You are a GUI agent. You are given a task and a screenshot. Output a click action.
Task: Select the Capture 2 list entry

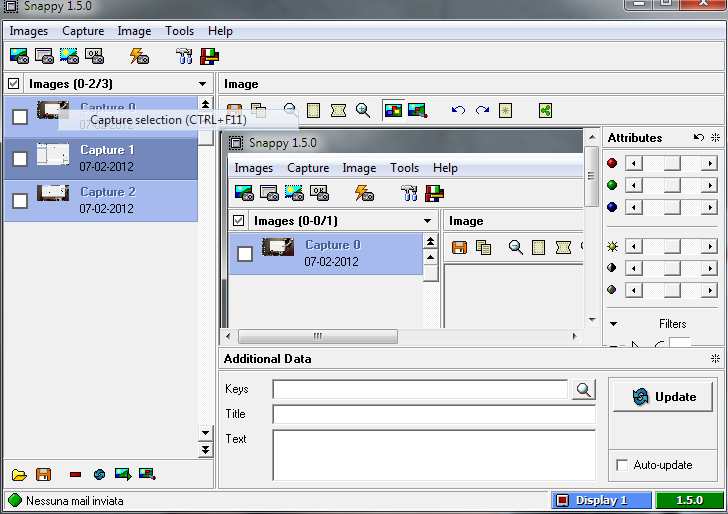(x=101, y=201)
